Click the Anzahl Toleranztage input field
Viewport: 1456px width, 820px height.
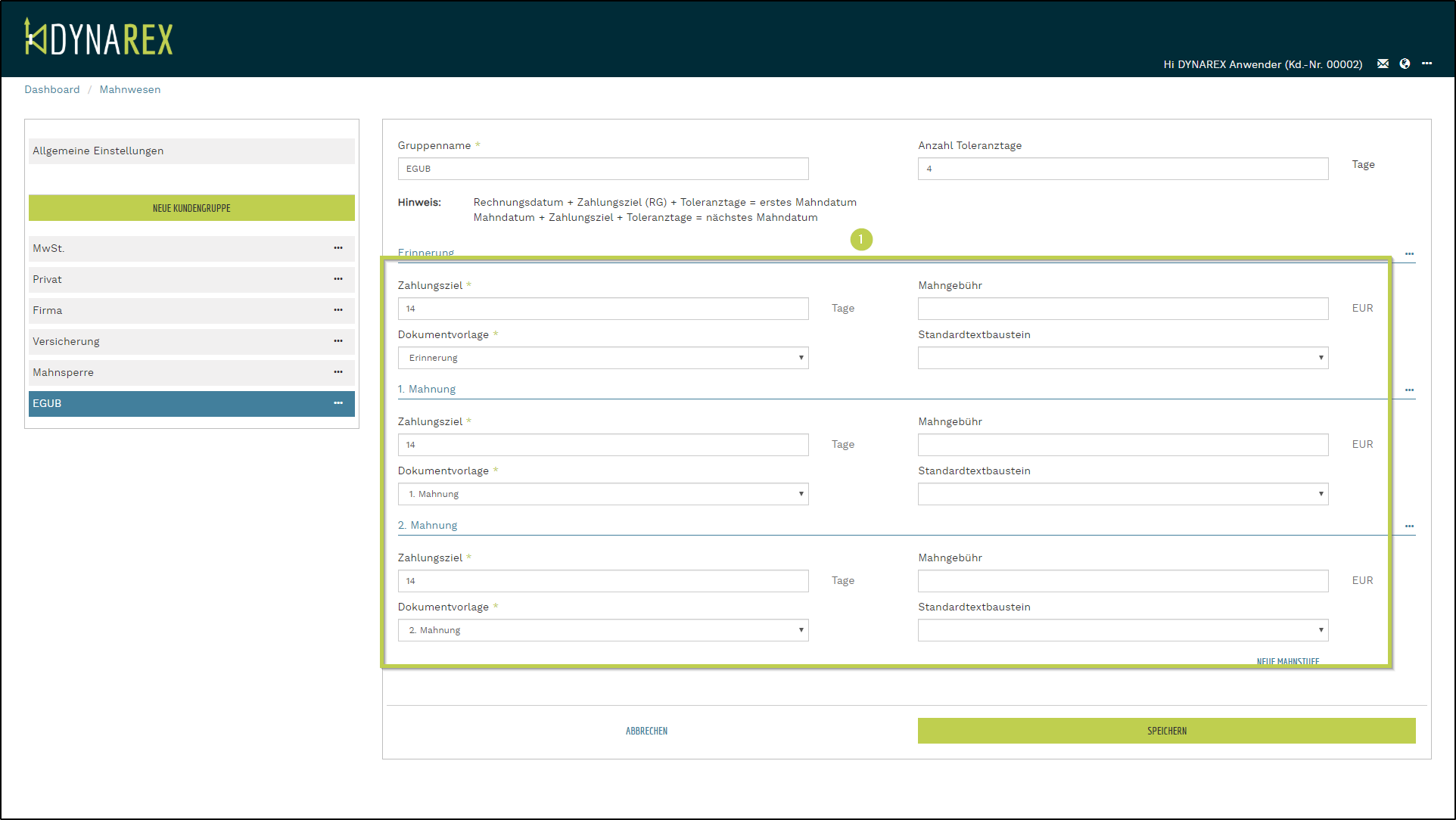coord(1123,169)
